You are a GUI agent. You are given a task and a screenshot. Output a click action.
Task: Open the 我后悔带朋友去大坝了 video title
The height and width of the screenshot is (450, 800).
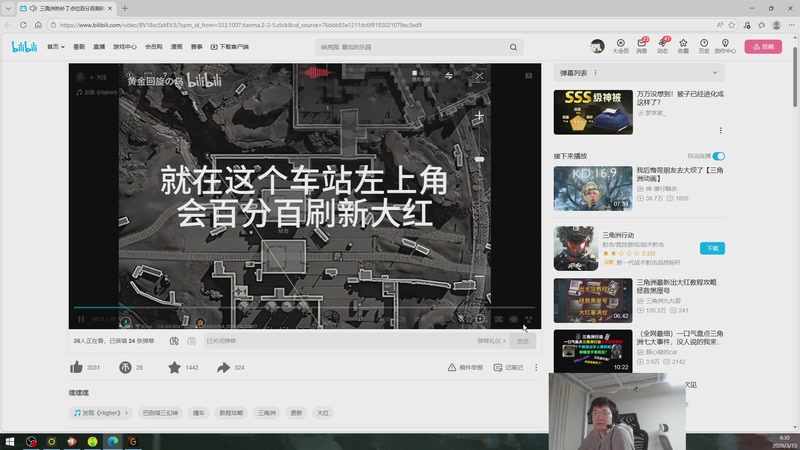[680, 174]
